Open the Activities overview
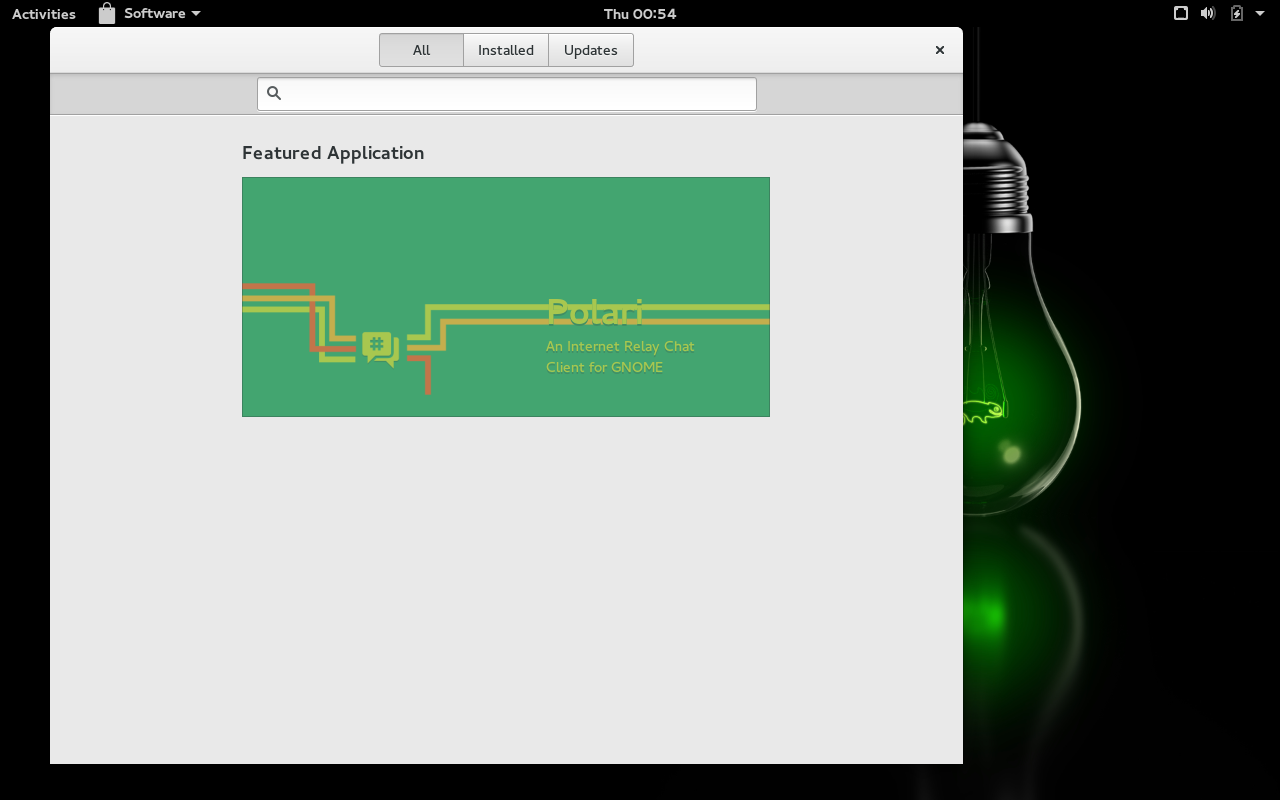The height and width of the screenshot is (800, 1280). [44, 14]
